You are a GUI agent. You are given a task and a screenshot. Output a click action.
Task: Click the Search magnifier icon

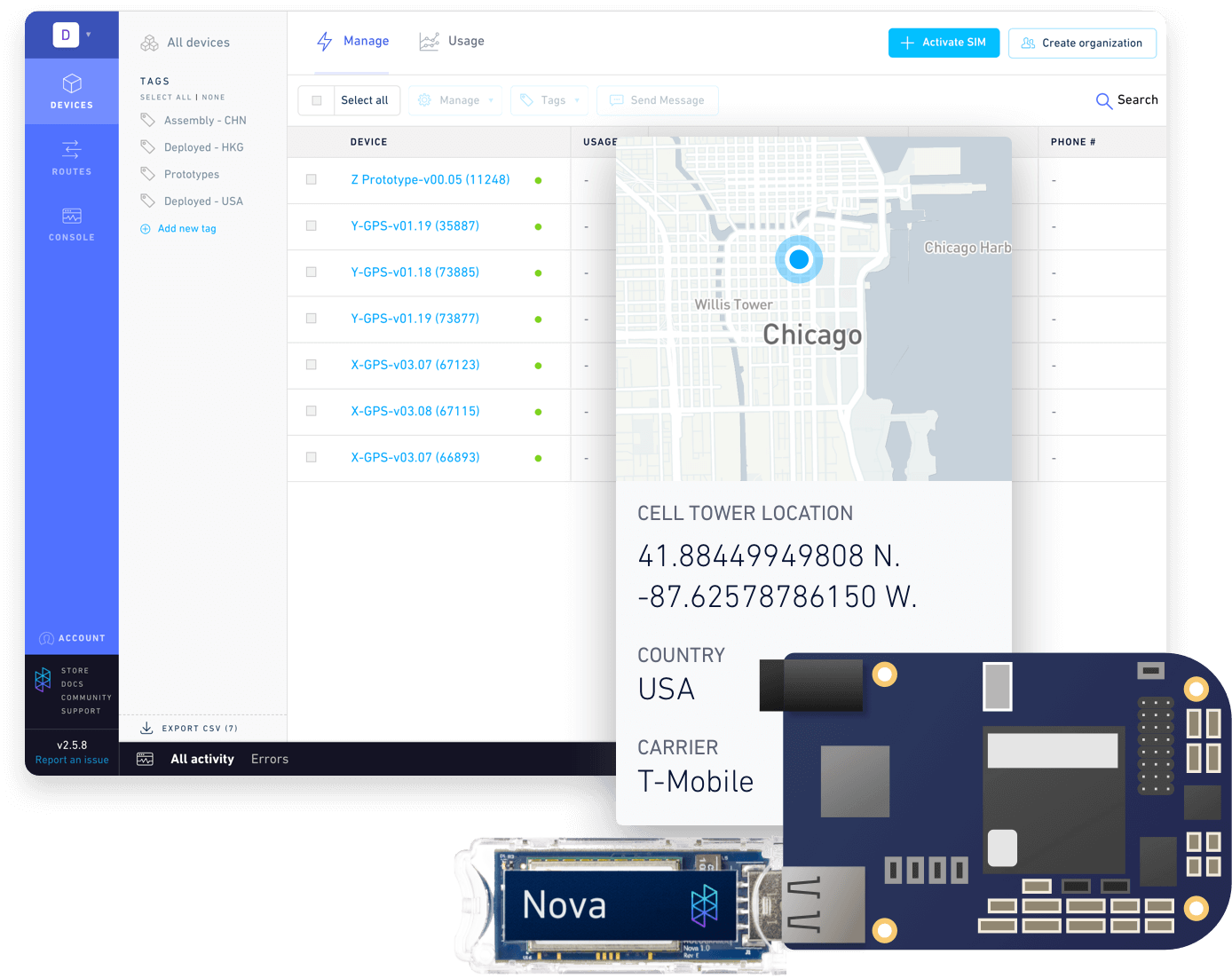click(1103, 100)
